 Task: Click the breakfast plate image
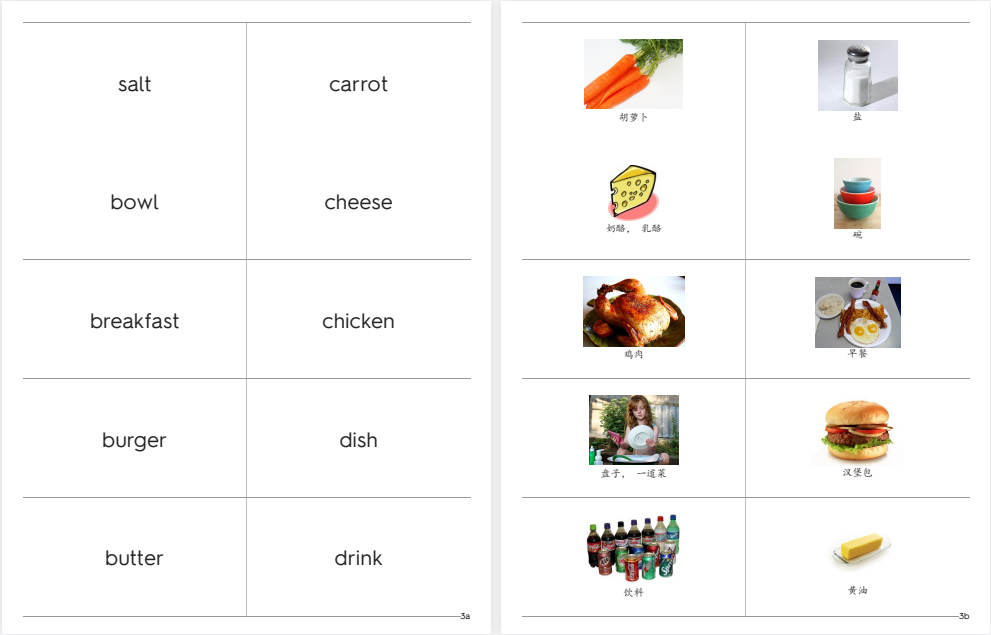click(x=858, y=312)
